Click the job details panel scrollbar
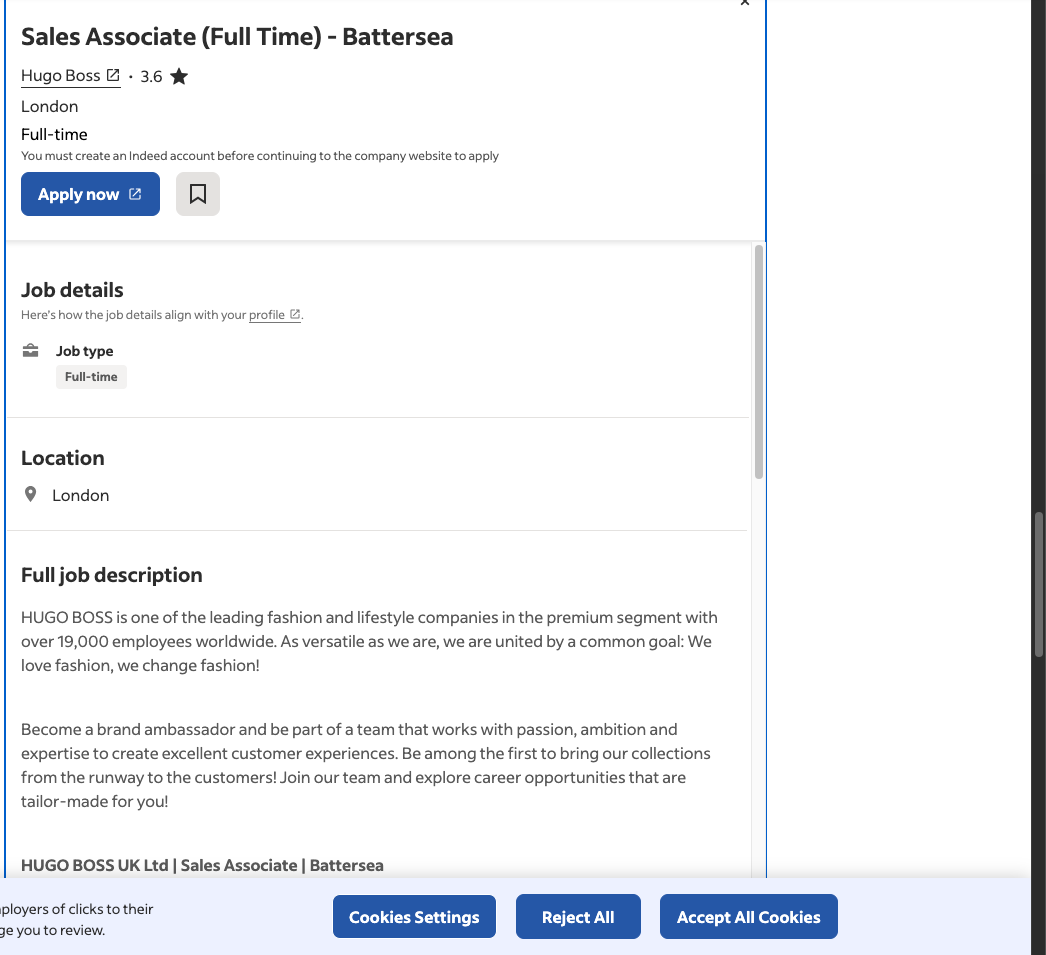 pyautogui.click(x=759, y=361)
